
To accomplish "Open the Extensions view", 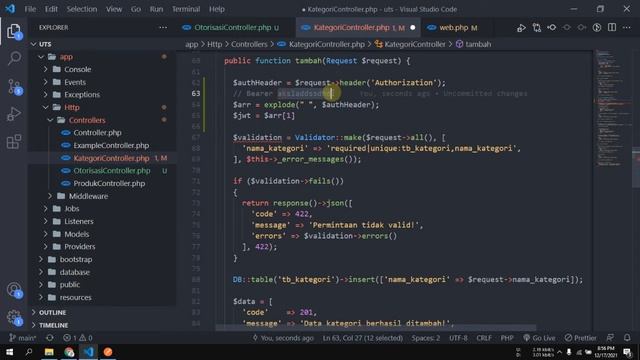I will coord(14,142).
